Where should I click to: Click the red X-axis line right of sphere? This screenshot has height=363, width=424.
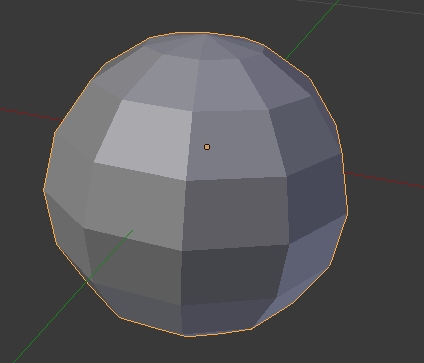(x=384, y=180)
